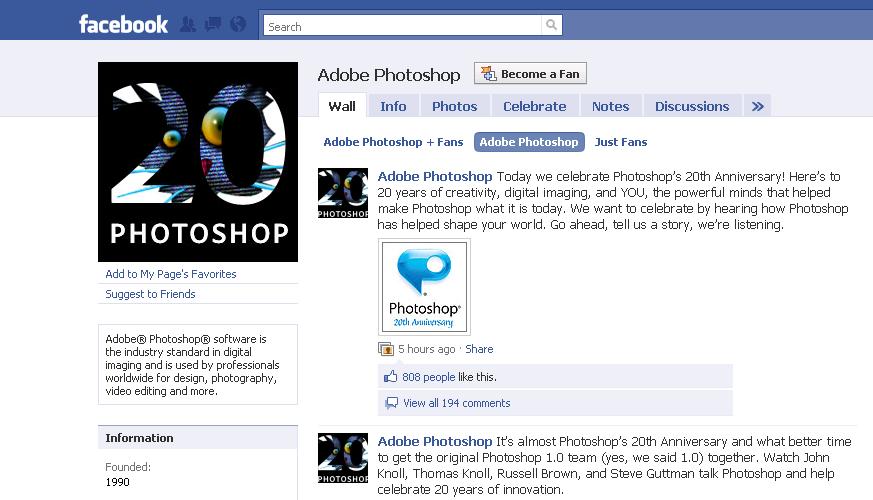This screenshot has width=873, height=500.
Task: Click the search magnifier icon
Action: pyautogui.click(x=551, y=24)
